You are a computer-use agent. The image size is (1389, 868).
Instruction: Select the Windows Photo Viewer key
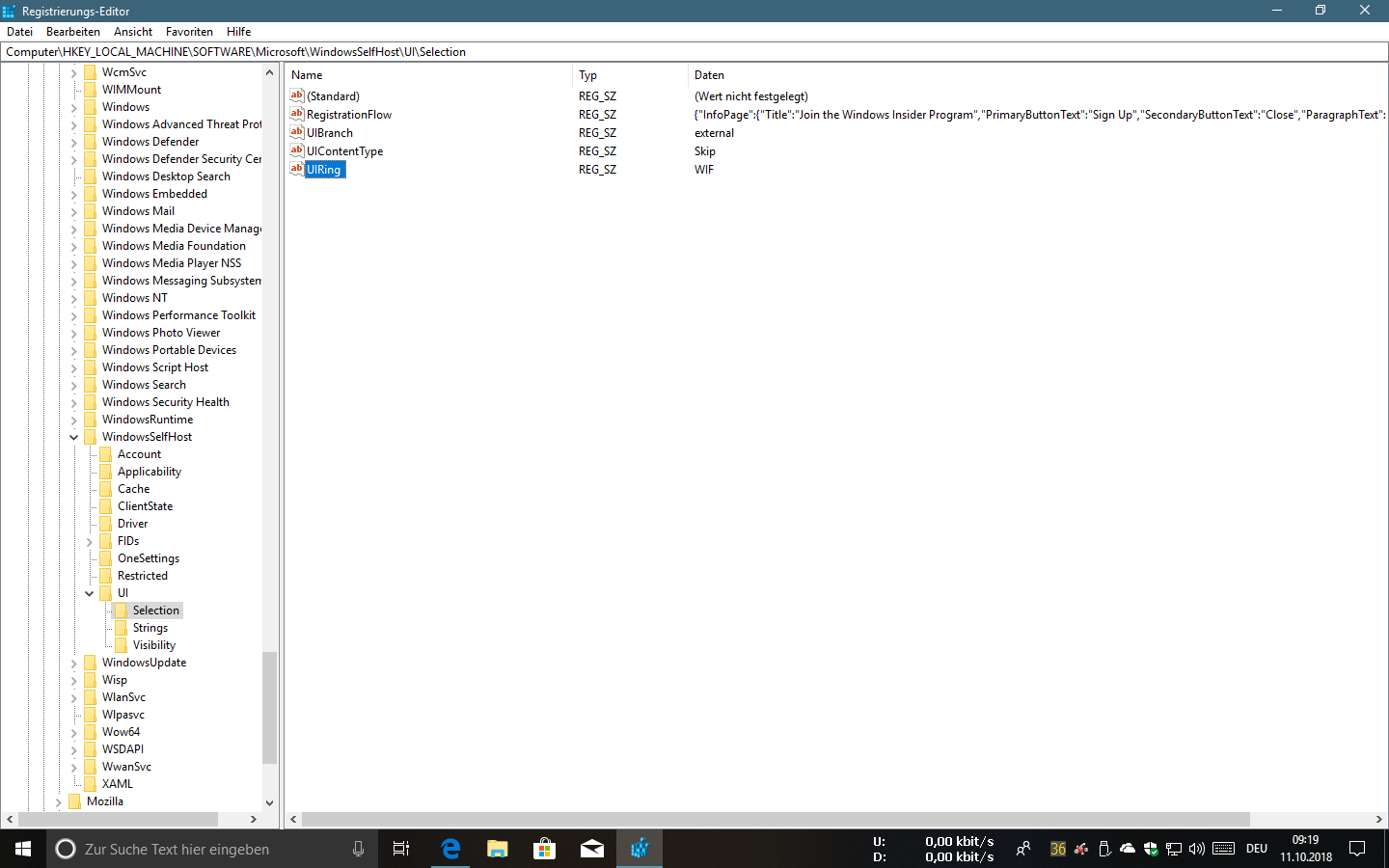(161, 333)
